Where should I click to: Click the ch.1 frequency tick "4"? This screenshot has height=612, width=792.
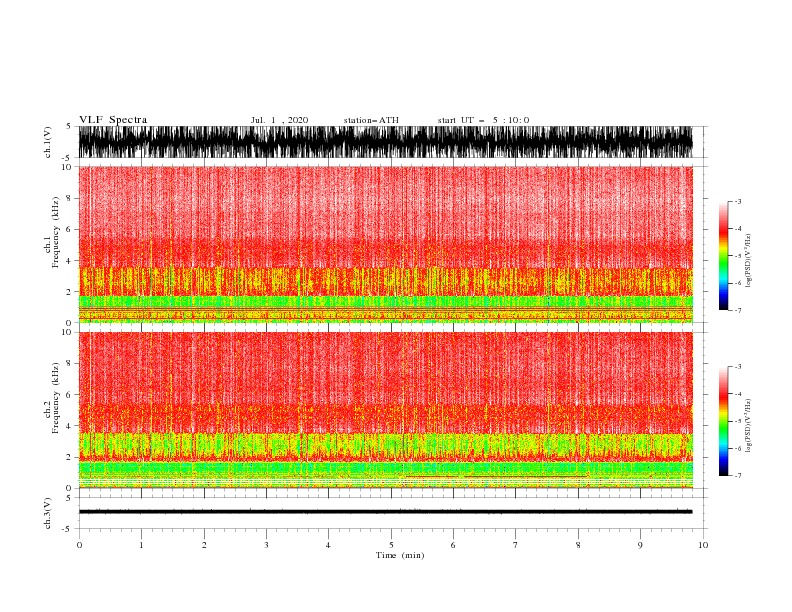click(69, 261)
